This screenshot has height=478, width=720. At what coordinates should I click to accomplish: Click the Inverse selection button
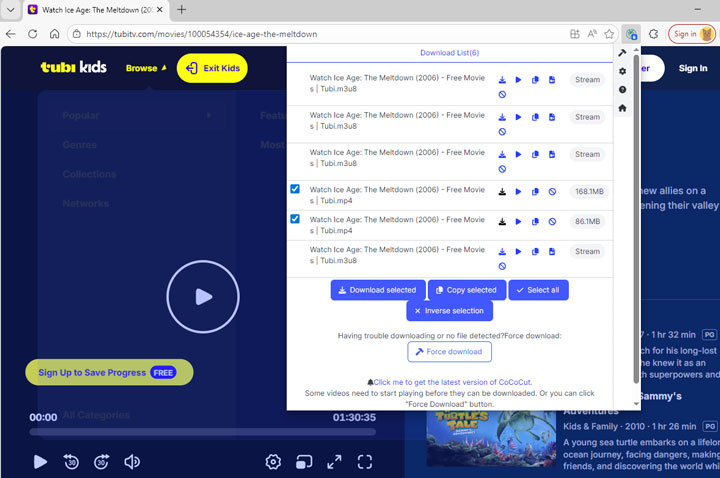[450, 311]
